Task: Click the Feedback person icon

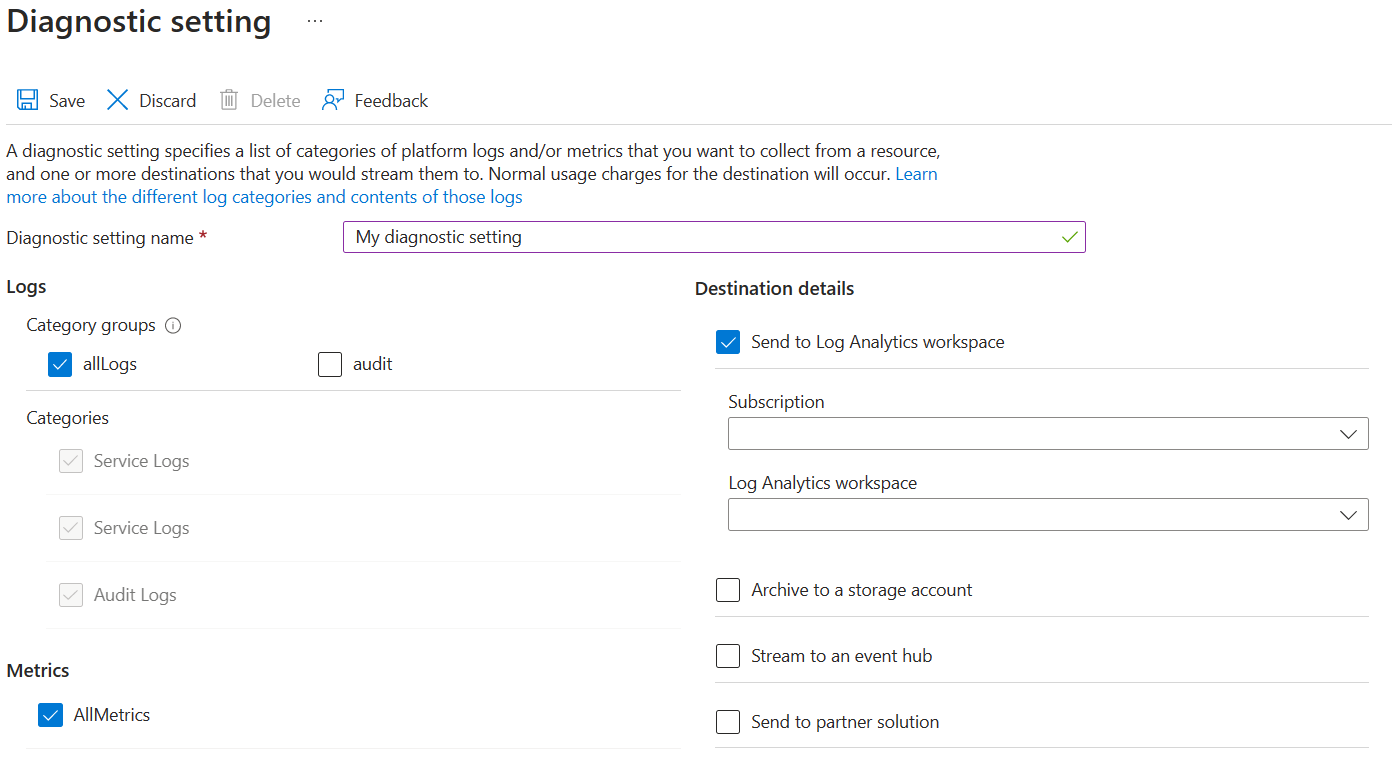Action: tap(333, 100)
